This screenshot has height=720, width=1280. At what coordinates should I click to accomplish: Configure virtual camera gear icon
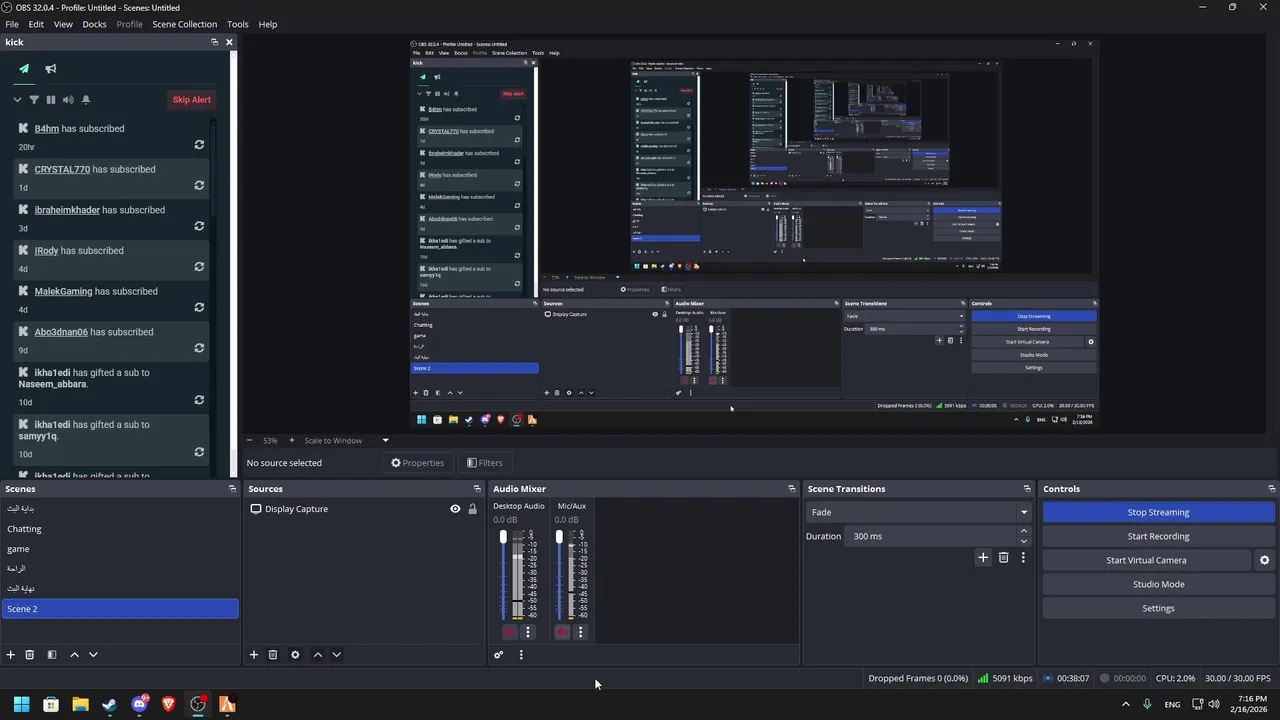pyautogui.click(x=1264, y=560)
